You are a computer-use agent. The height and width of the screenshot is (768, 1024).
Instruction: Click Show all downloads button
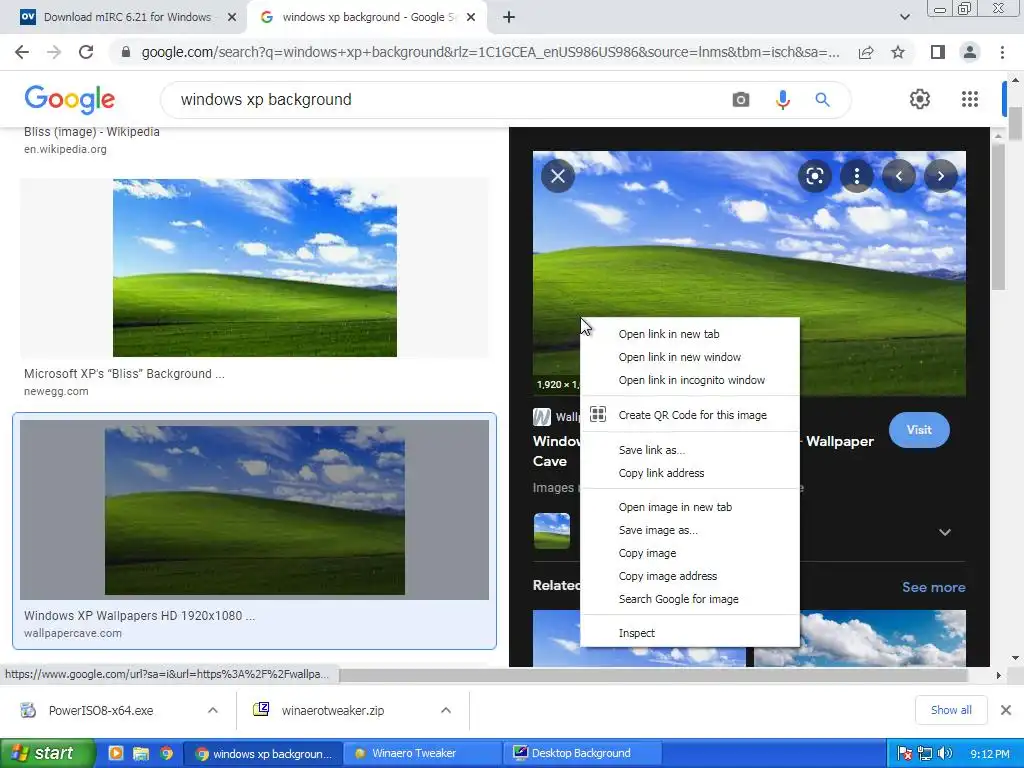(951, 710)
